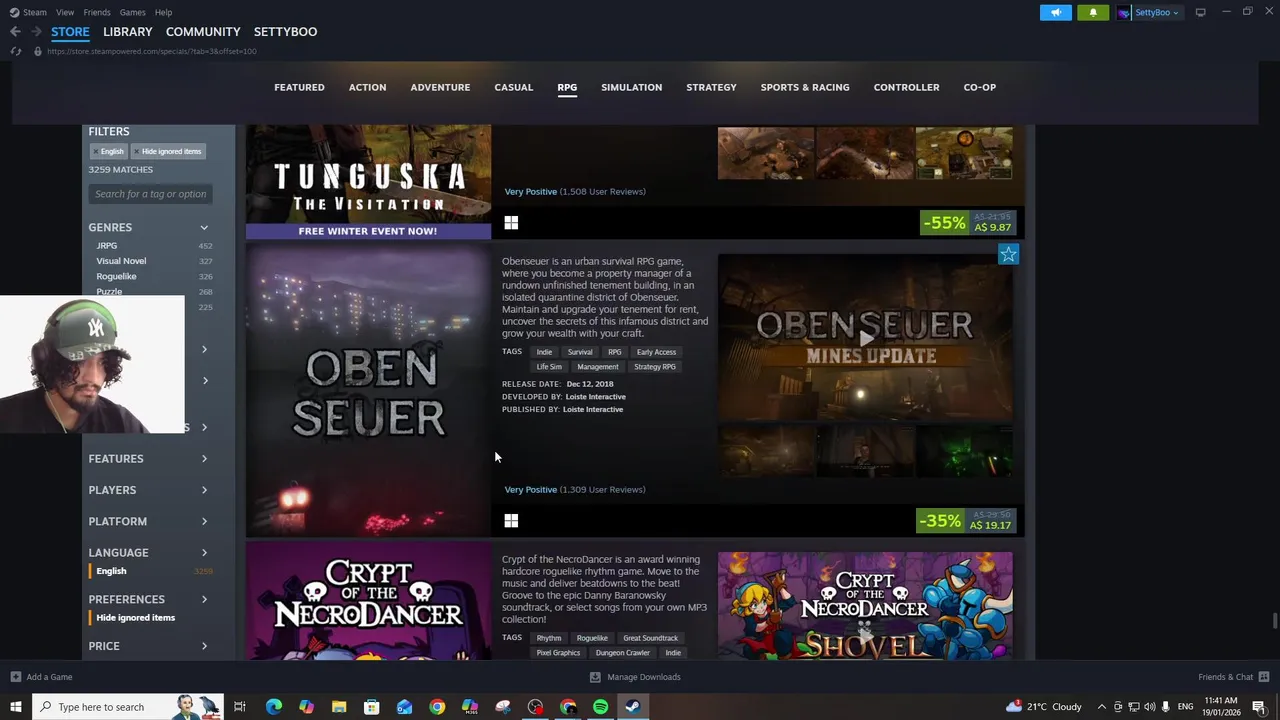Click the page reload icon
This screenshot has width=1280, height=720.
click(x=15, y=51)
